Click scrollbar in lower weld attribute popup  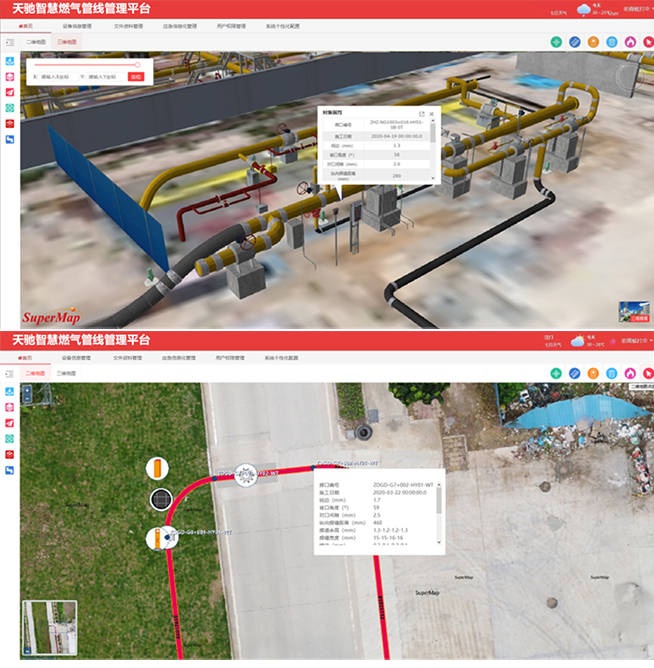pyautogui.click(x=439, y=500)
